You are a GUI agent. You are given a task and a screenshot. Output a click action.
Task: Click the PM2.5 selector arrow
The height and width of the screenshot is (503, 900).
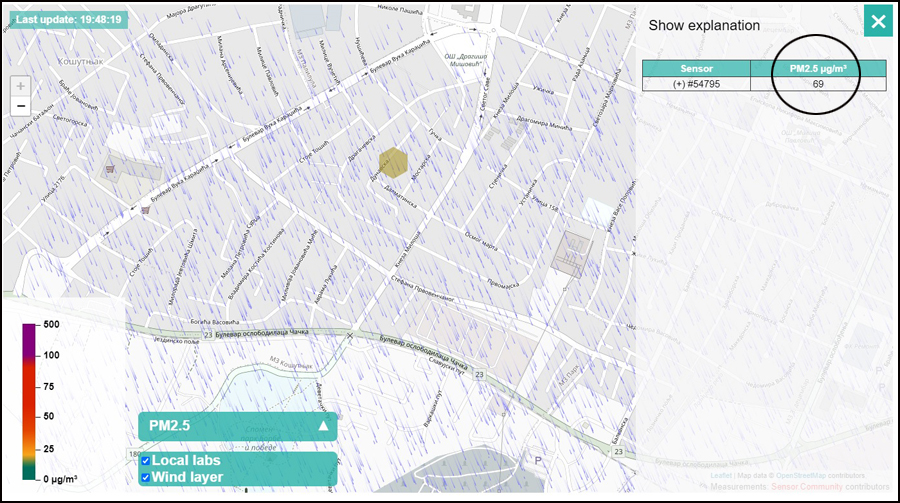(x=323, y=426)
